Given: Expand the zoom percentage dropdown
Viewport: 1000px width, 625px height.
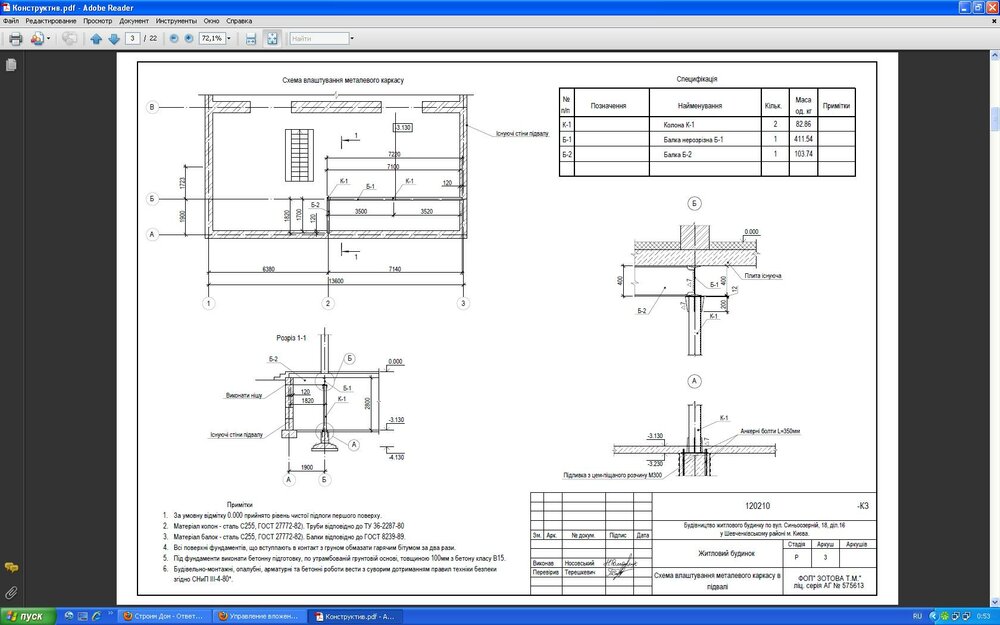Looking at the screenshot, I should coord(229,39).
